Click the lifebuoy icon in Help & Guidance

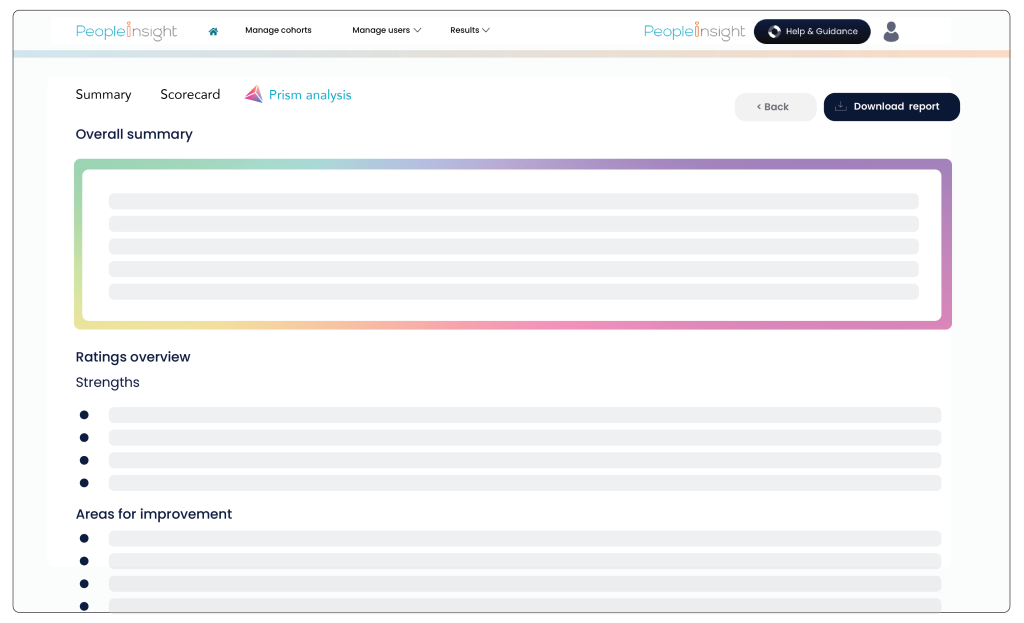774,31
